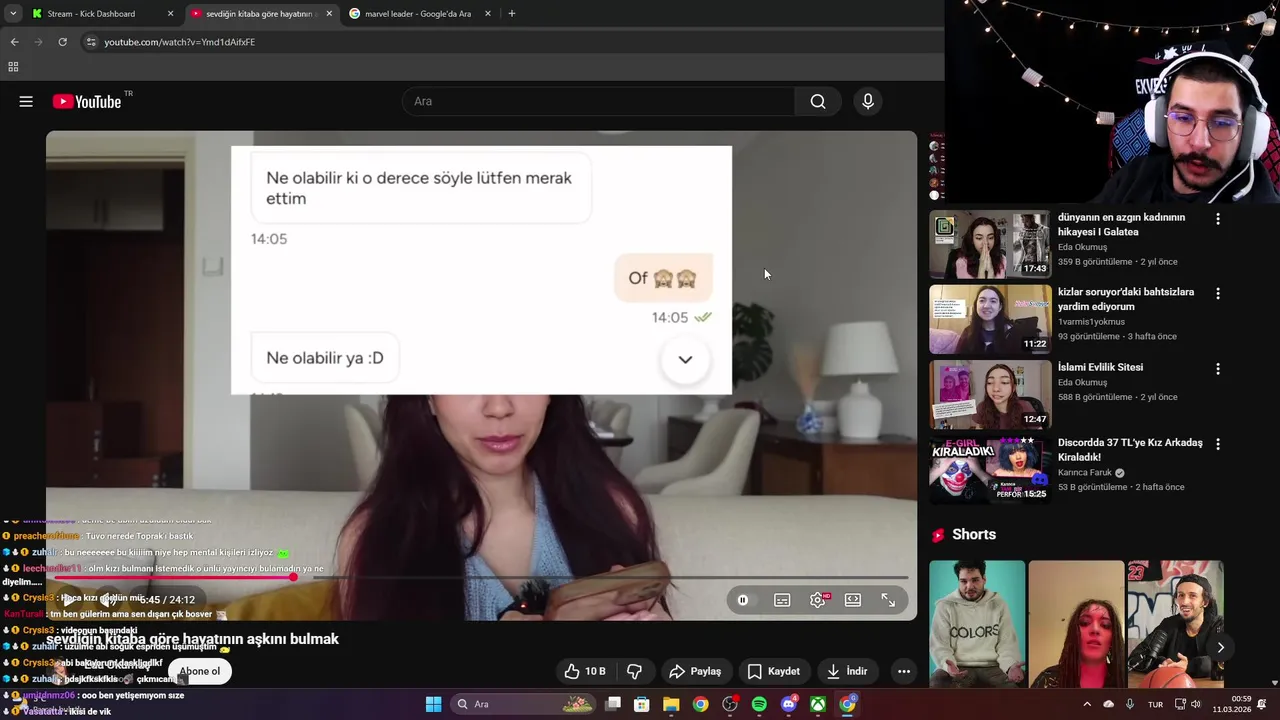Toggle the autoplay switch in player

(743, 600)
